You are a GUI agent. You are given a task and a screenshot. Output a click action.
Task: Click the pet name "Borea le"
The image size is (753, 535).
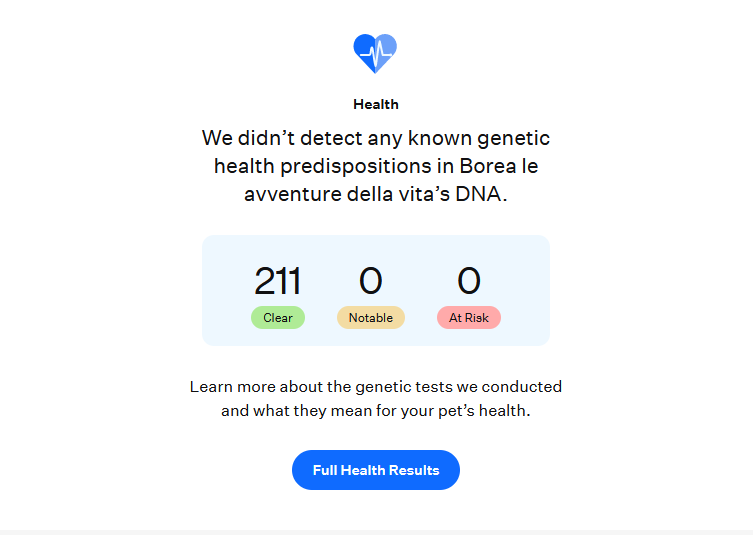499,165
